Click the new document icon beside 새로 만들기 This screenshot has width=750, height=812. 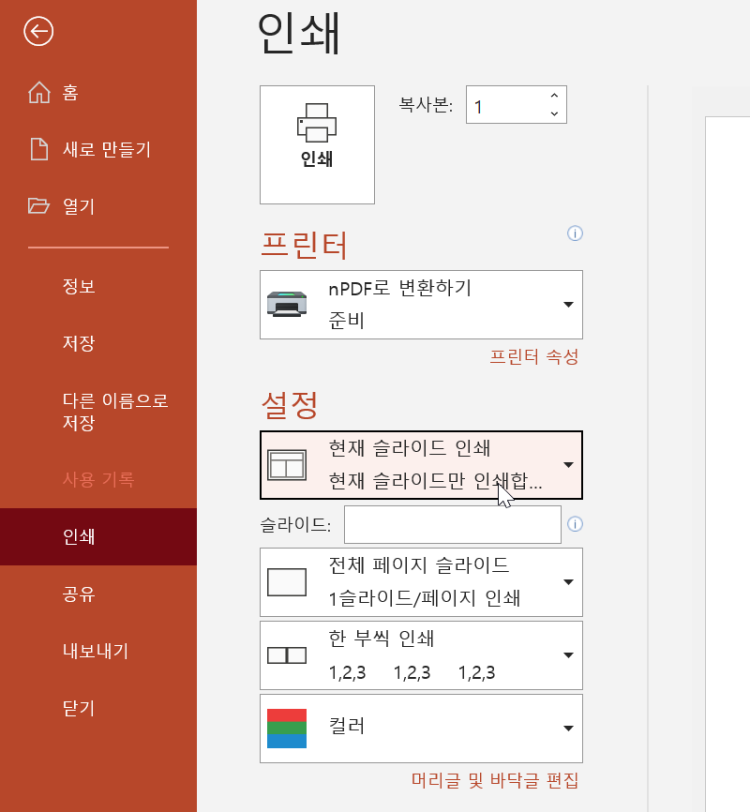[x=39, y=149]
